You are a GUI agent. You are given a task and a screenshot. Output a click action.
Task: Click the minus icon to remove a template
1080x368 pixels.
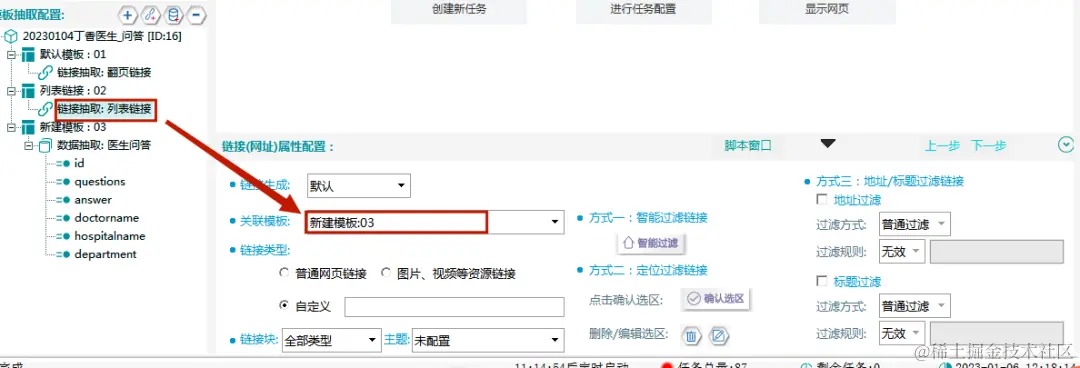197,14
